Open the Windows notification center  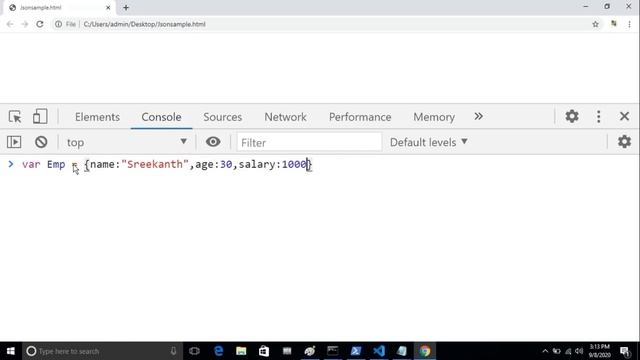(x=625, y=351)
